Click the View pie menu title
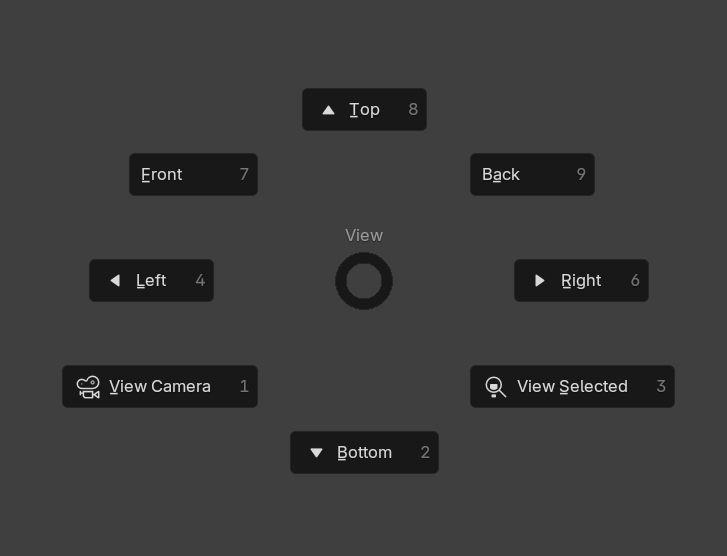This screenshot has width=727, height=556. tap(364, 235)
